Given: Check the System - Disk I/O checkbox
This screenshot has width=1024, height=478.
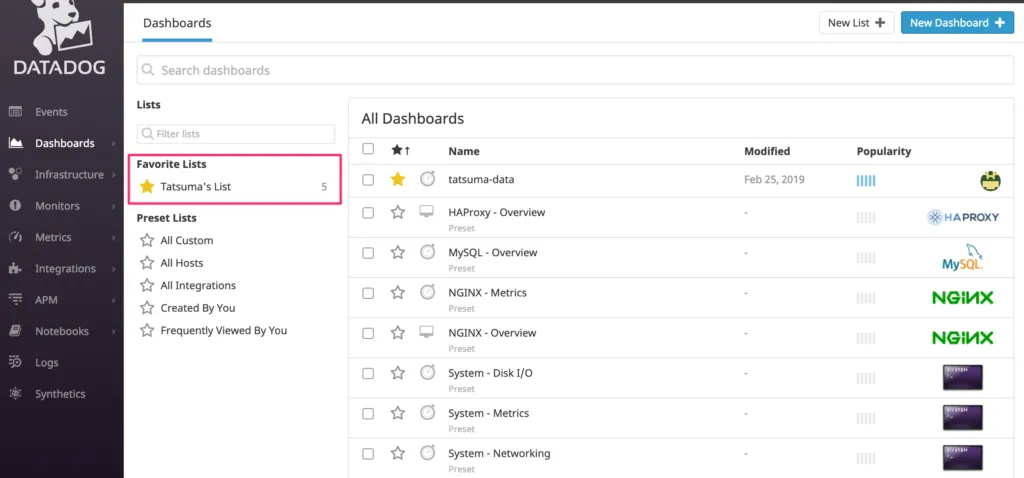Looking at the screenshot, I should click(x=368, y=374).
